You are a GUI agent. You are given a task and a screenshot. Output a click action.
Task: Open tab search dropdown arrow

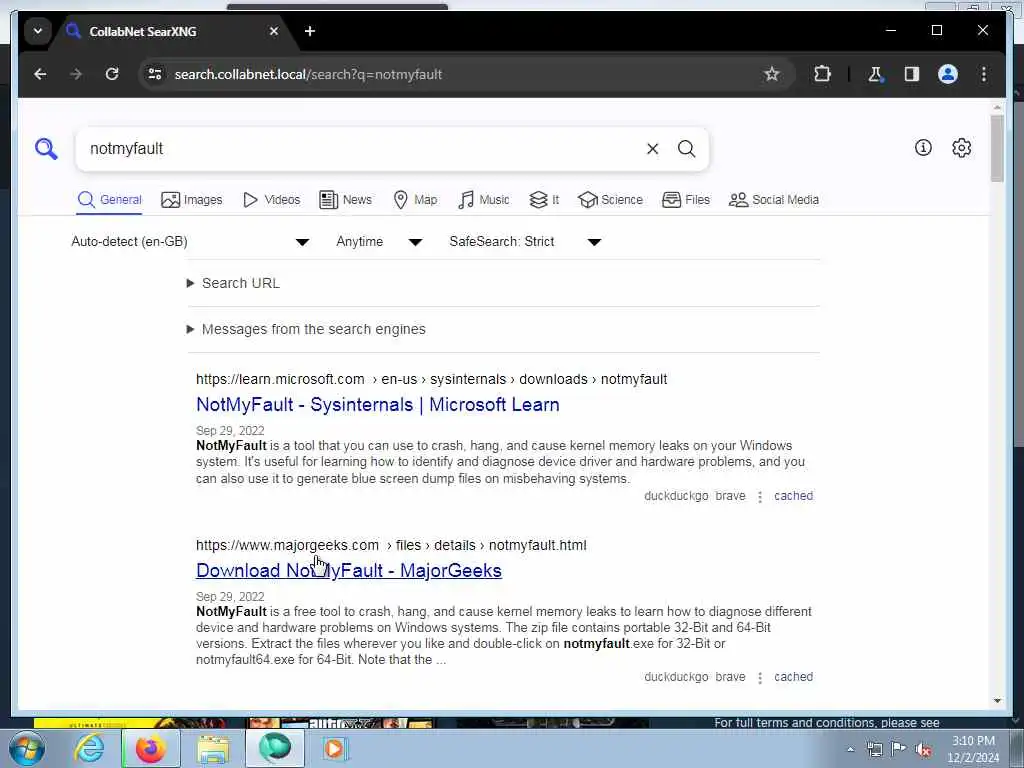click(x=38, y=31)
